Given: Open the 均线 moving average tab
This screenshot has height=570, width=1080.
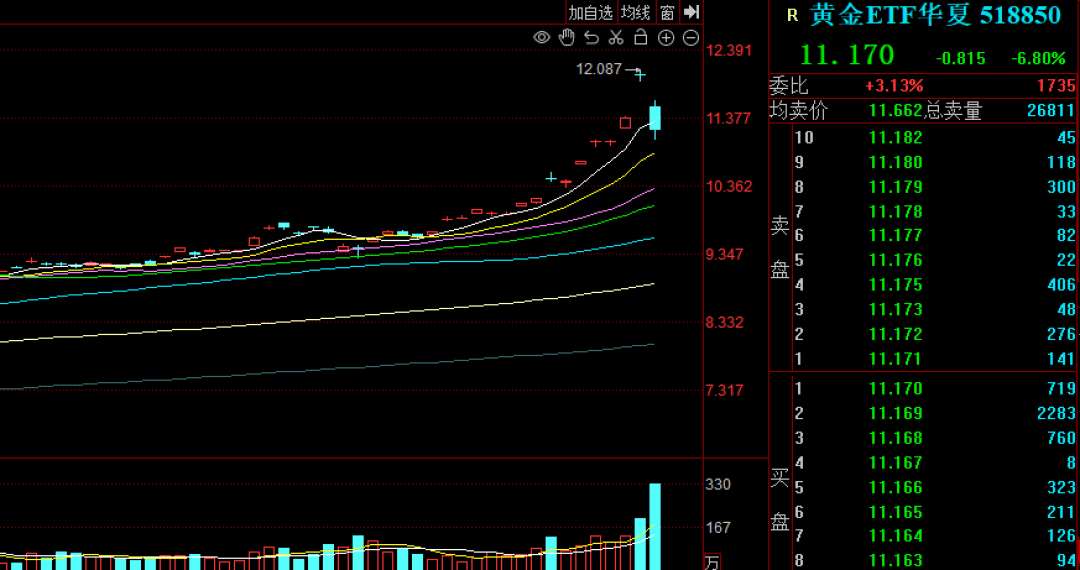Looking at the screenshot, I should point(635,12).
